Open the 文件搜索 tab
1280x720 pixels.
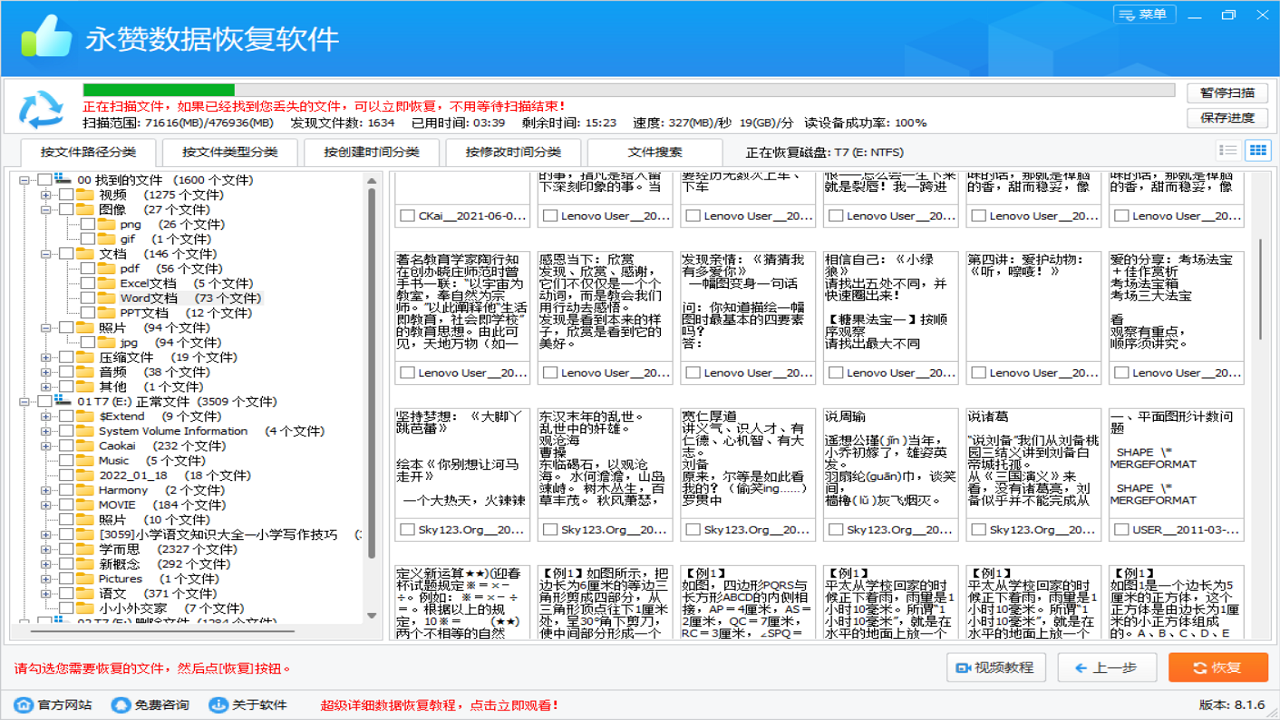point(655,153)
